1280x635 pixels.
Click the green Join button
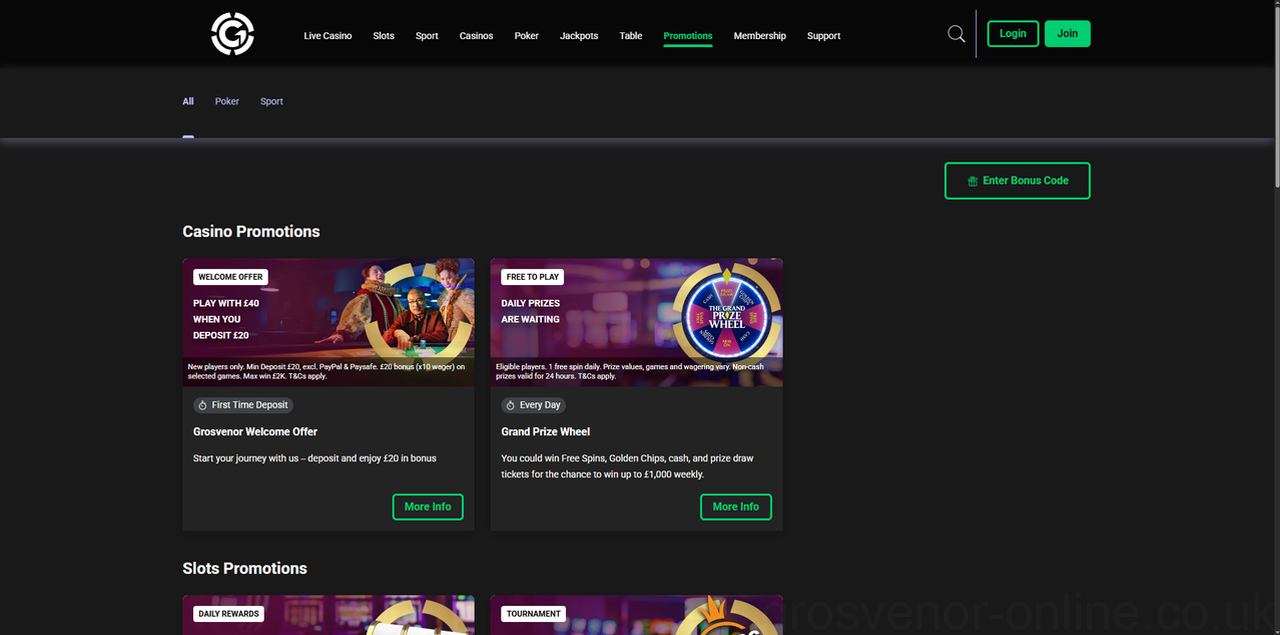click(x=1068, y=34)
